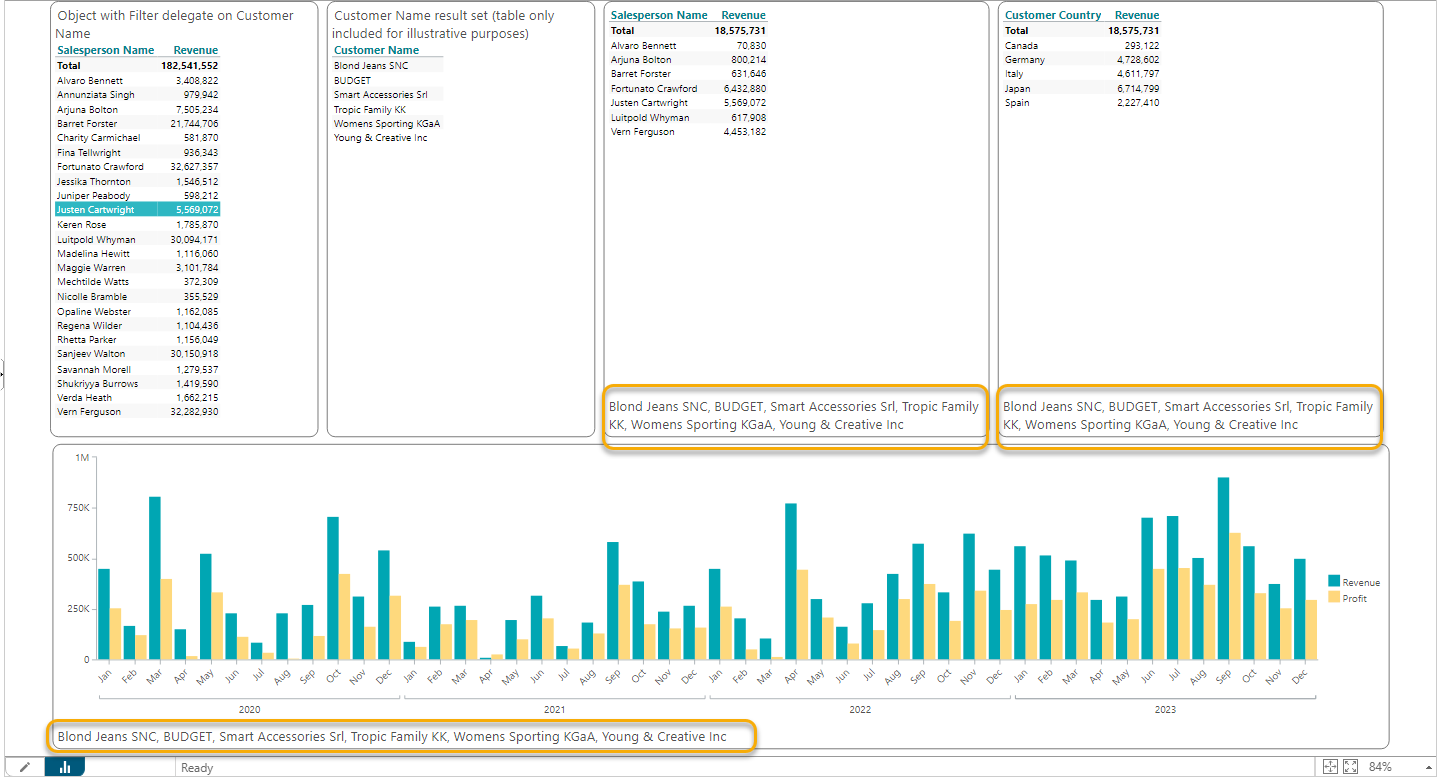
Task: Click Japan in the Customer Country table
Action: point(1019,89)
